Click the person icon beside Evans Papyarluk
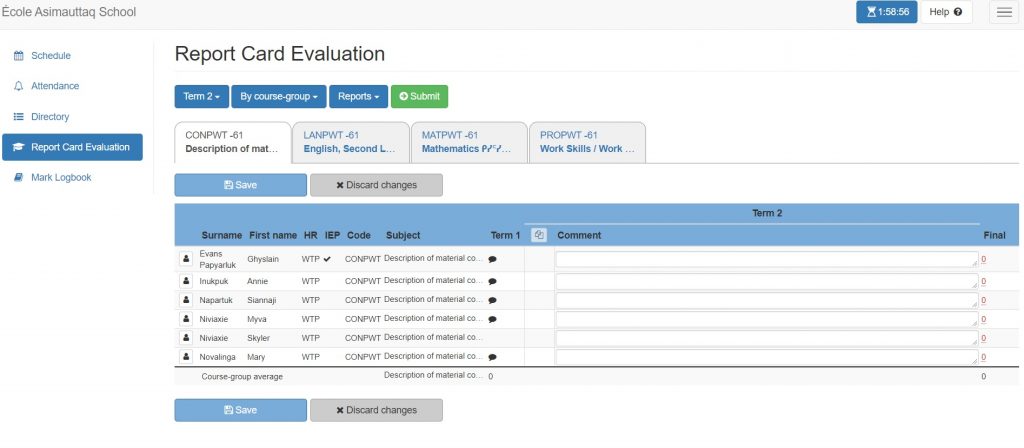The image size is (1024, 448). (x=186, y=259)
